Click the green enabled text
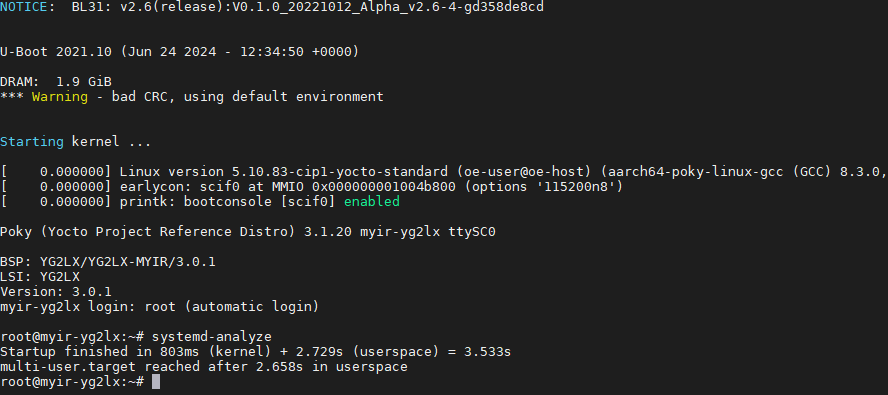This screenshot has height=395, width=888. click(372, 201)
